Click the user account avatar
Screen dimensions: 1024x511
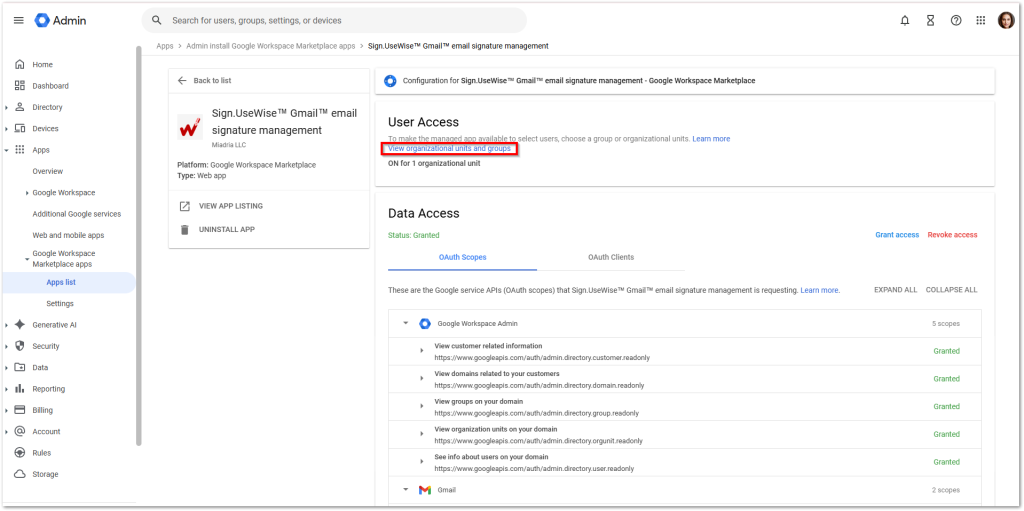point(1006,20)
